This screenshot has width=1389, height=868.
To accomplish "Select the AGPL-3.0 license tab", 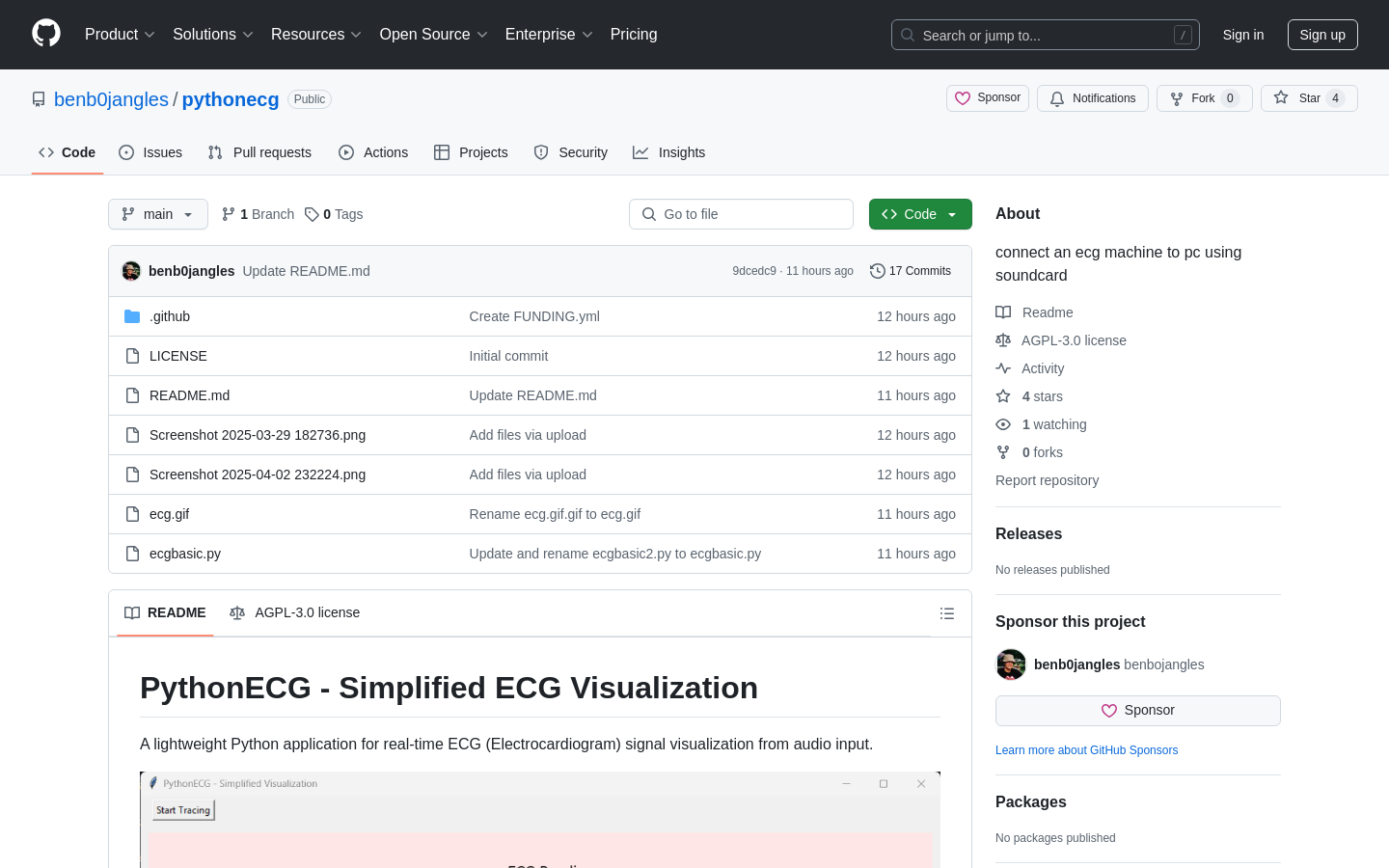I will [295, 613].
